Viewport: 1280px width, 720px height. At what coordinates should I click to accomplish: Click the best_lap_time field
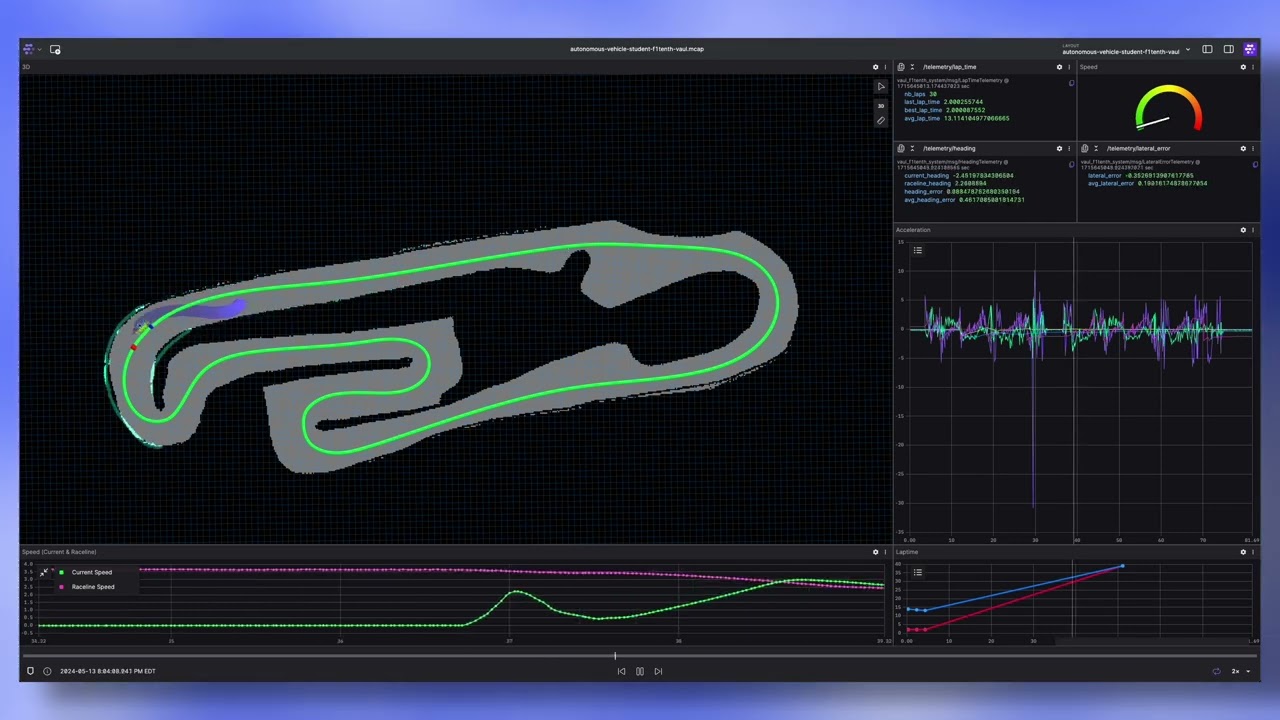click(x=944, y=110)
